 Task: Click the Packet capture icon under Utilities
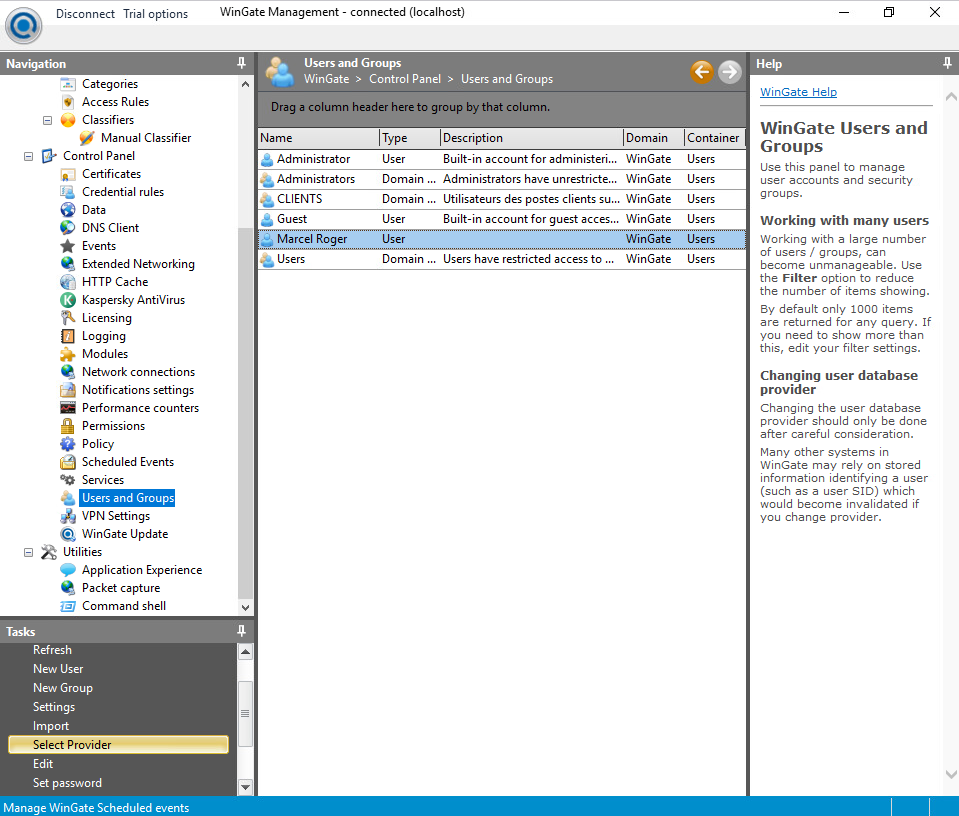pyautogui.click(x=68, y=588)
